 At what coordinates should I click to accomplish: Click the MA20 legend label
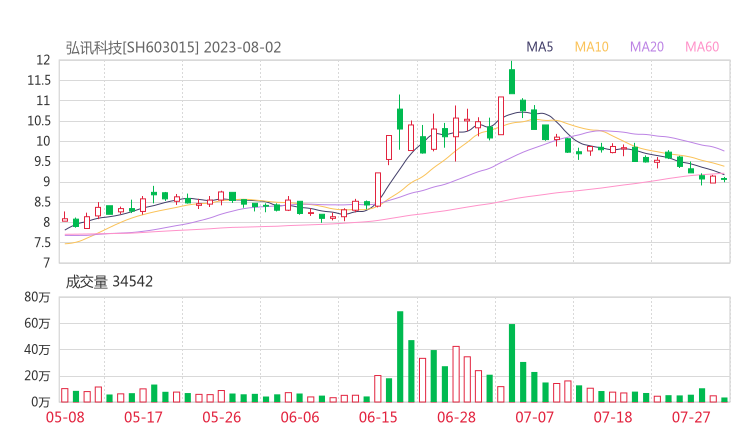[647, 47]
